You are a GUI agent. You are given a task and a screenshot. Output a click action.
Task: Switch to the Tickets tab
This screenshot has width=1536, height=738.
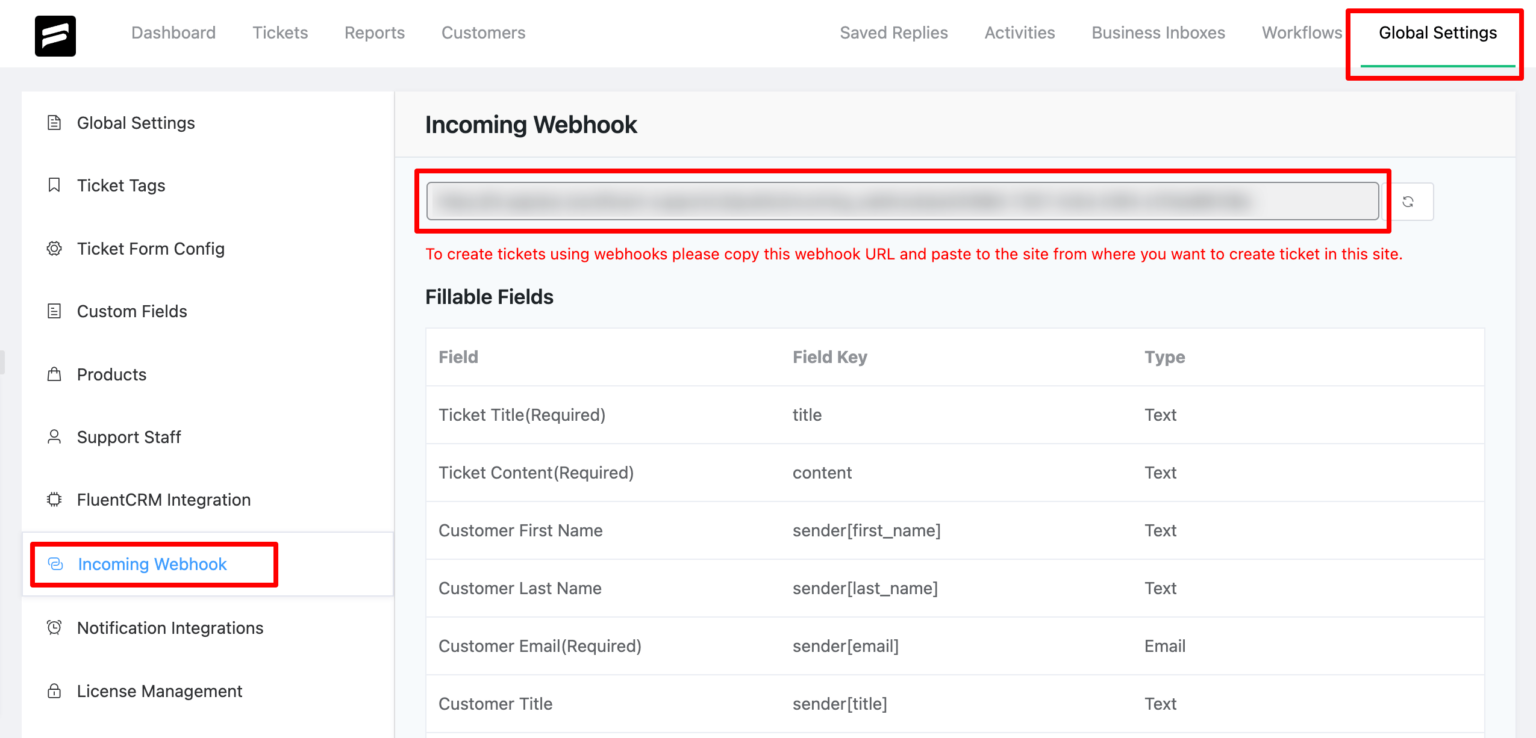point(280,32)
